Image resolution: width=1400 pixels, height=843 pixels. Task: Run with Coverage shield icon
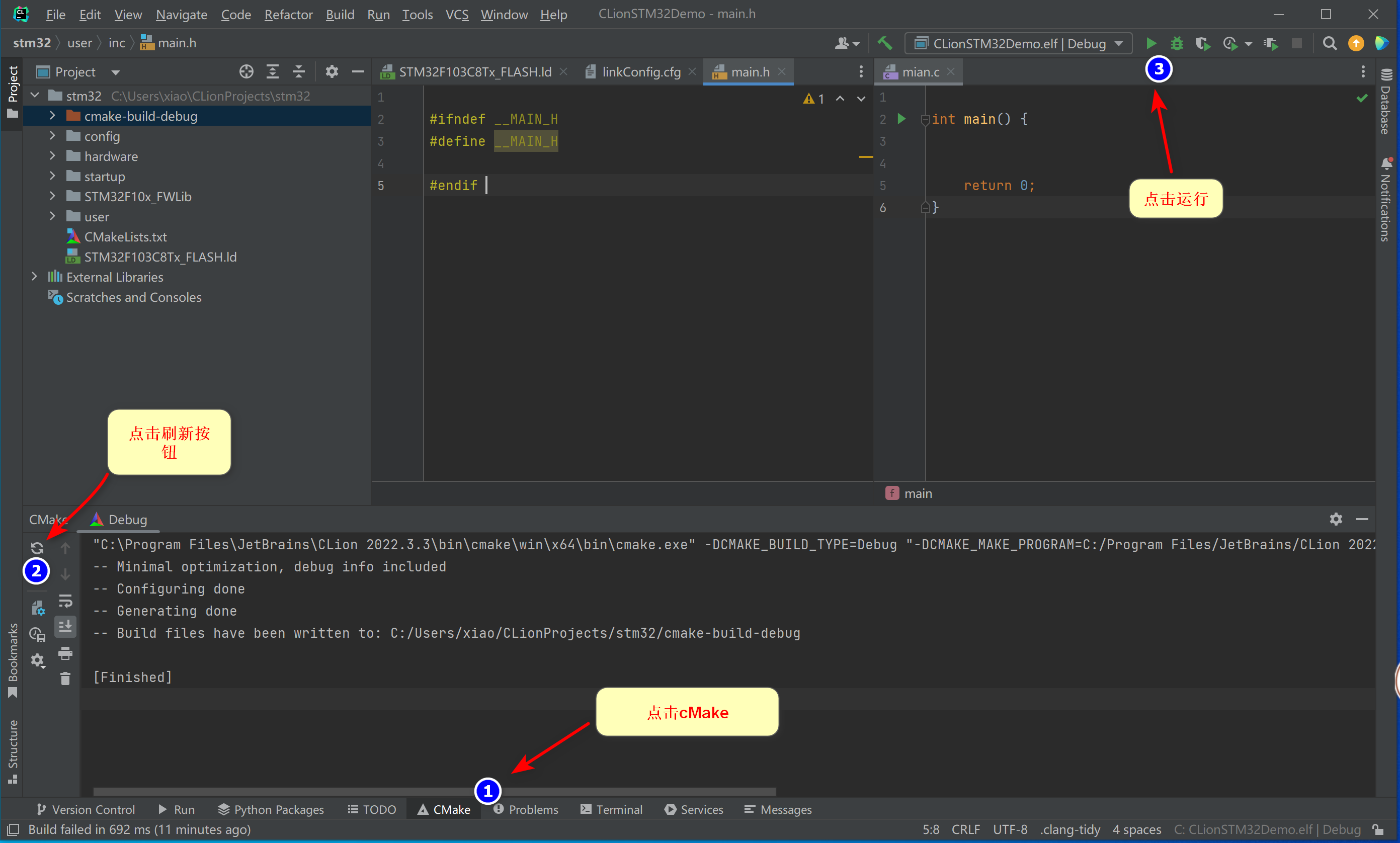point(1203,43)
